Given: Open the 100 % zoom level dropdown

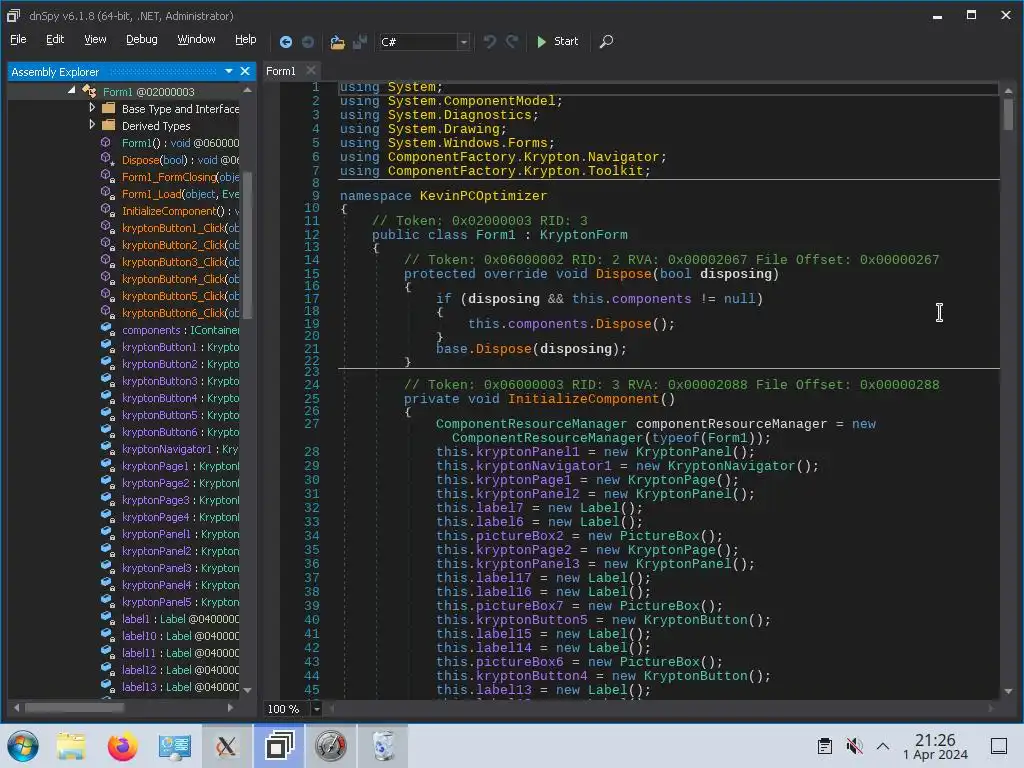Looking at the screenshot, I should pos(317,709).
